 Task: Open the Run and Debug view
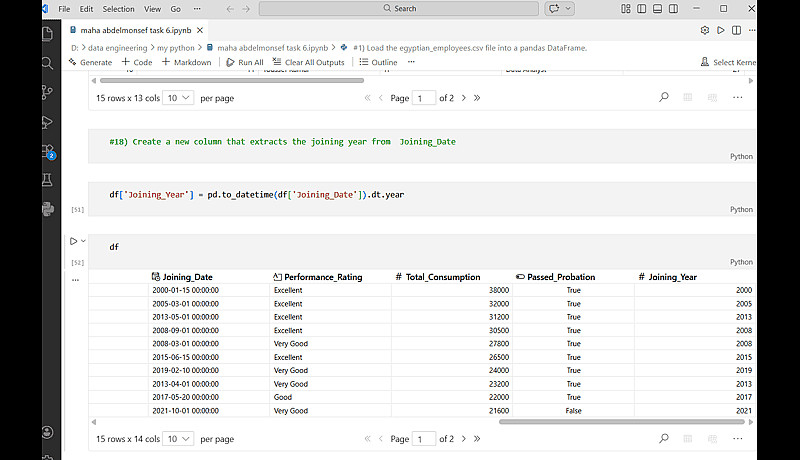(x=47, y=122)
